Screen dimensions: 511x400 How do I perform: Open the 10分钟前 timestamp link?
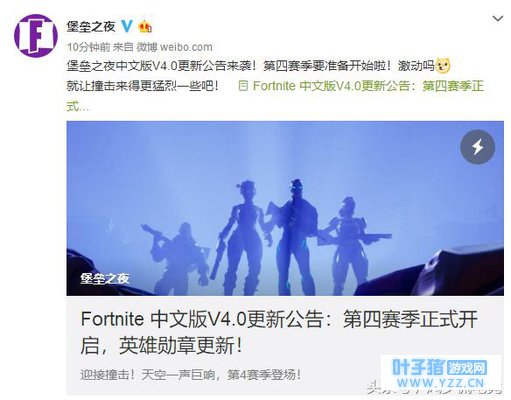(88, 47)
